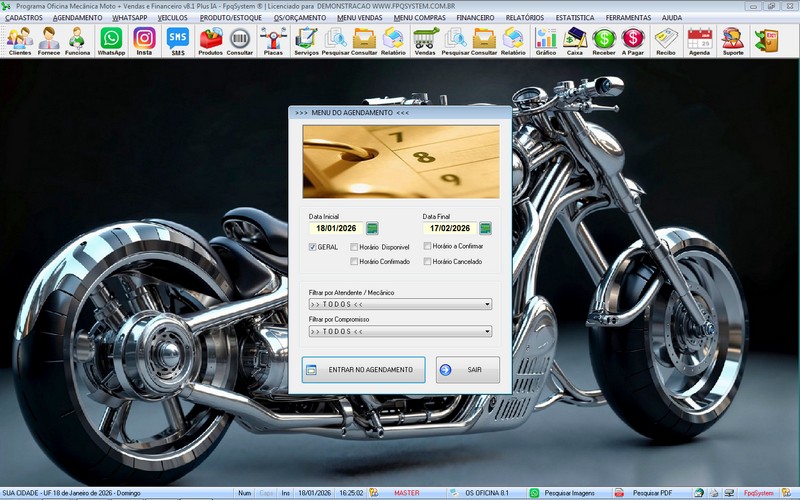The width and height of the screenshot is (800, 500).
Task: Check the Horário a Confirmar checkbox
Action: [427, 246]
